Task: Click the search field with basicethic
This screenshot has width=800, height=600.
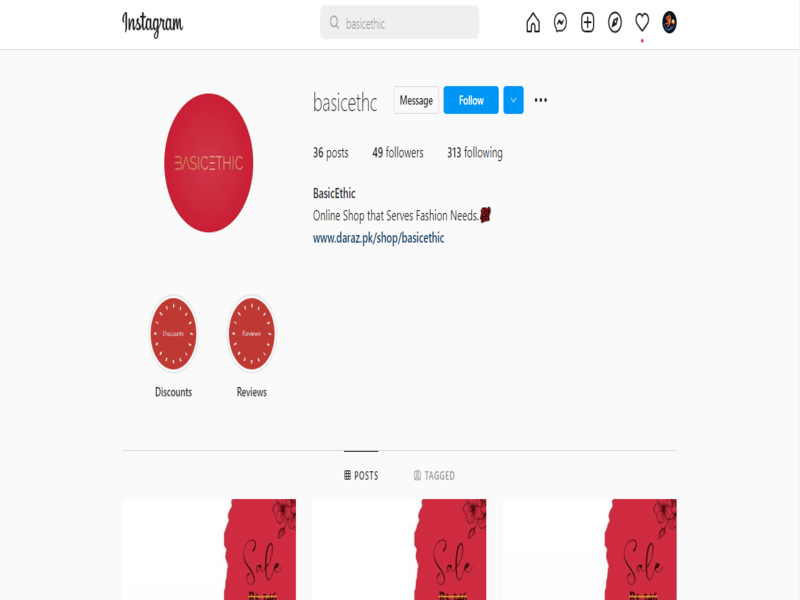Action: [x=399, y=22]
